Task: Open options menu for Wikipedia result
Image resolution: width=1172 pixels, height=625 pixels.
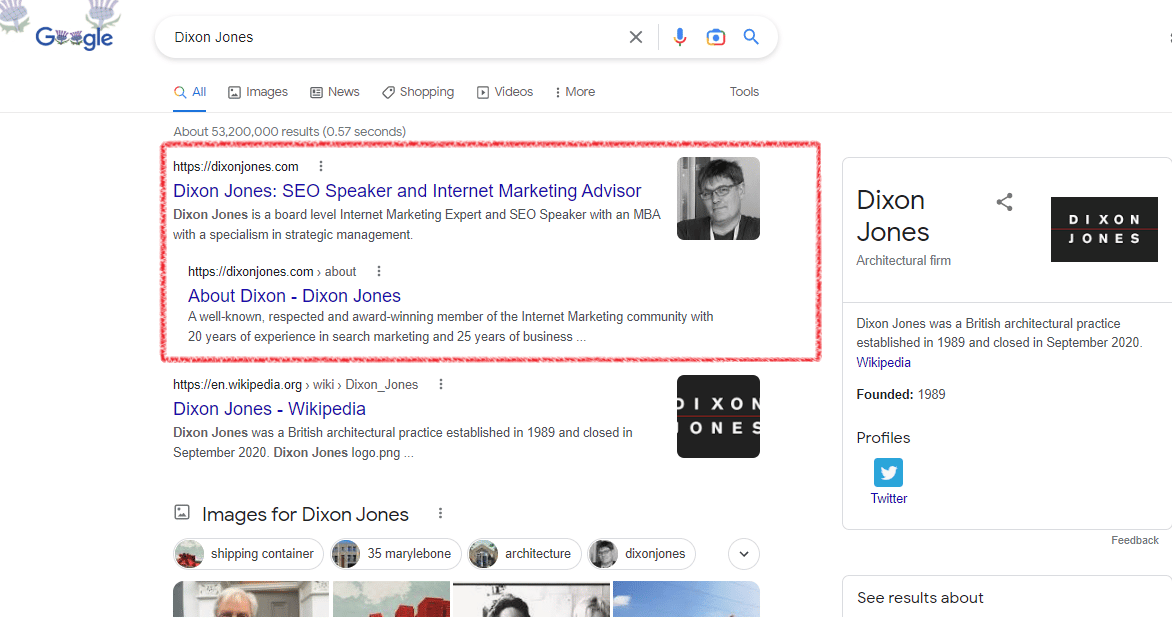Action: tap(441, 384)
